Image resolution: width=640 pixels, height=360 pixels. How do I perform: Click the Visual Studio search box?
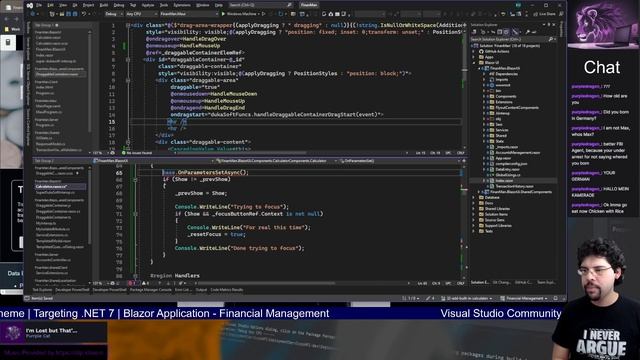coord(260,5)
